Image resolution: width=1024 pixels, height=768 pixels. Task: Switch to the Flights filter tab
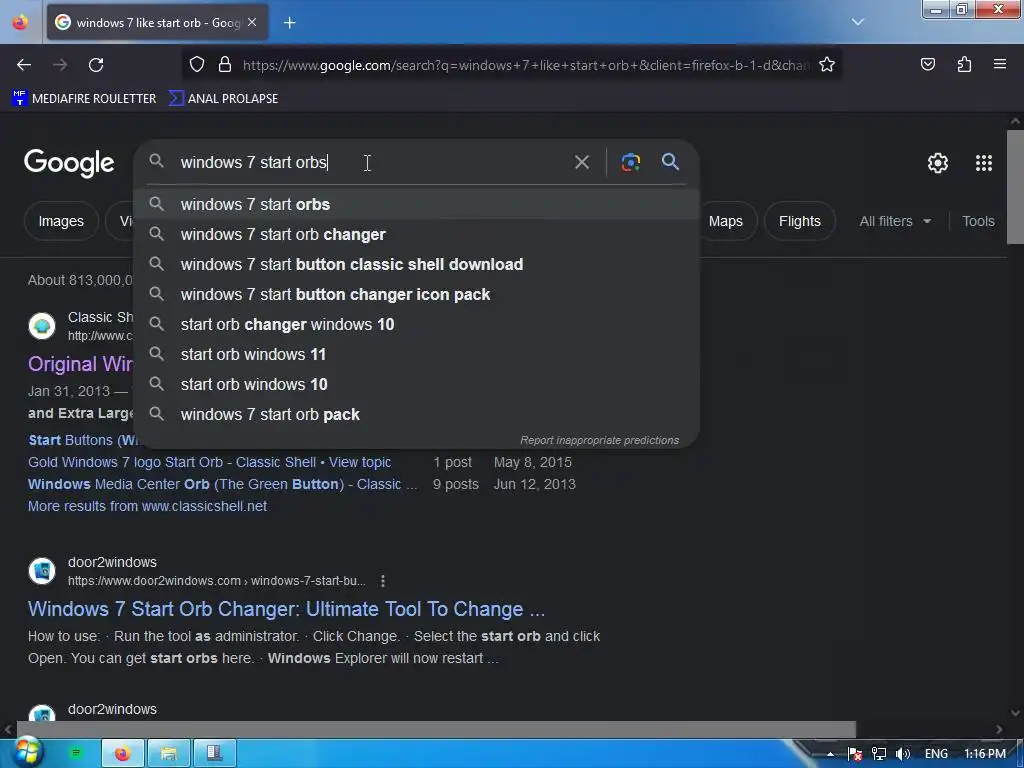click(x=799, y=221)
